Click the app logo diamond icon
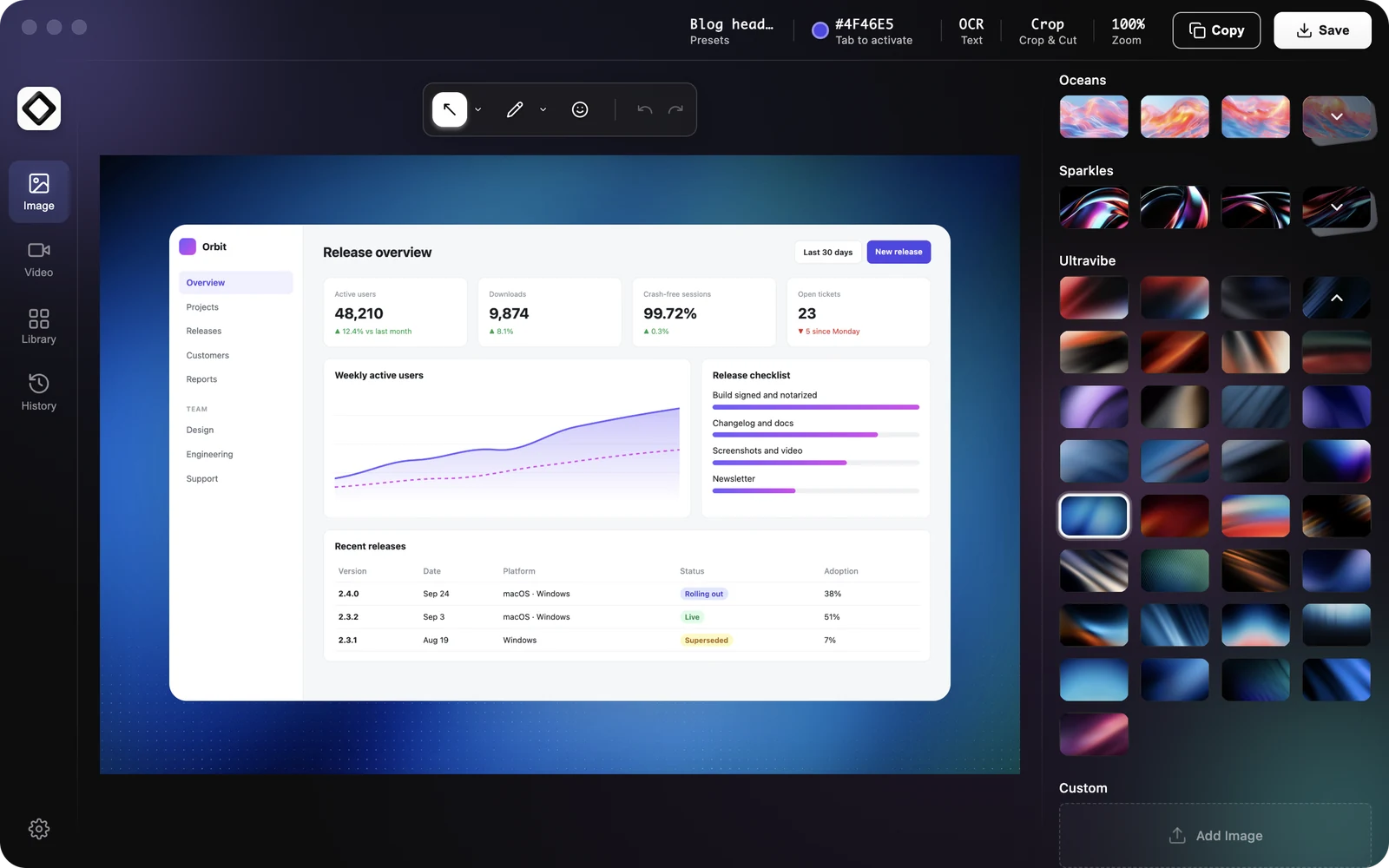 [x=39, y=108]
